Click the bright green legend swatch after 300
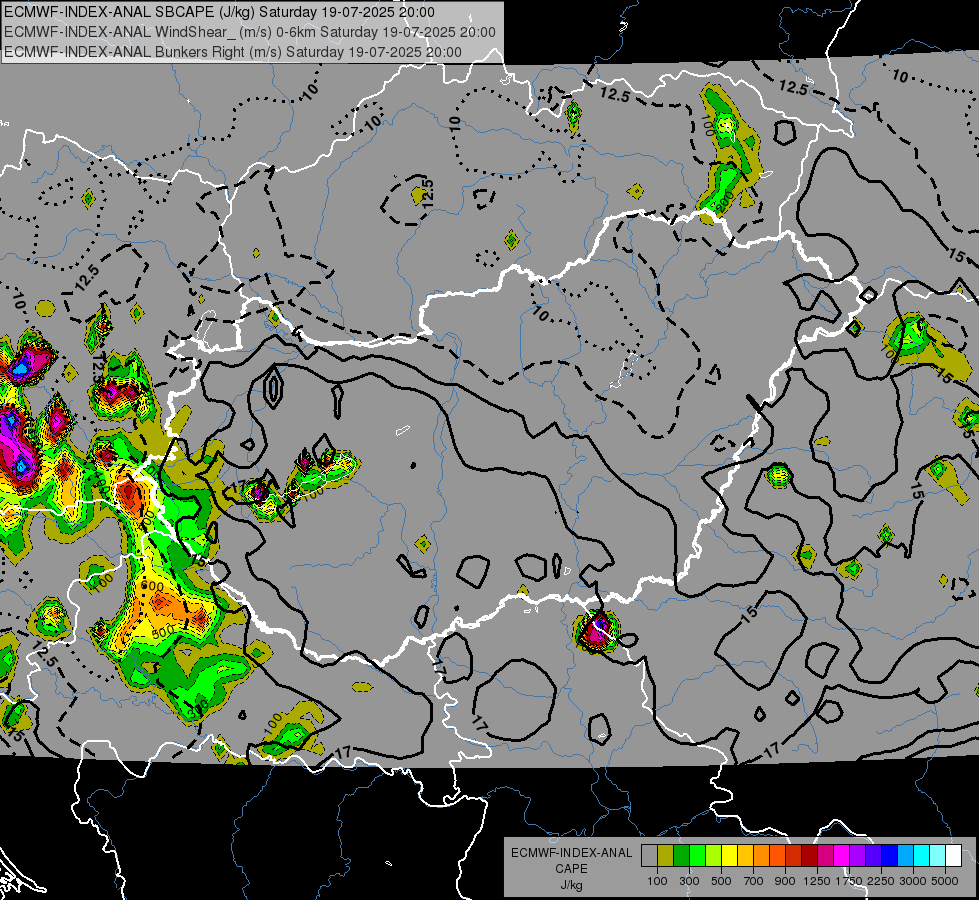 (x=697, y=856)
